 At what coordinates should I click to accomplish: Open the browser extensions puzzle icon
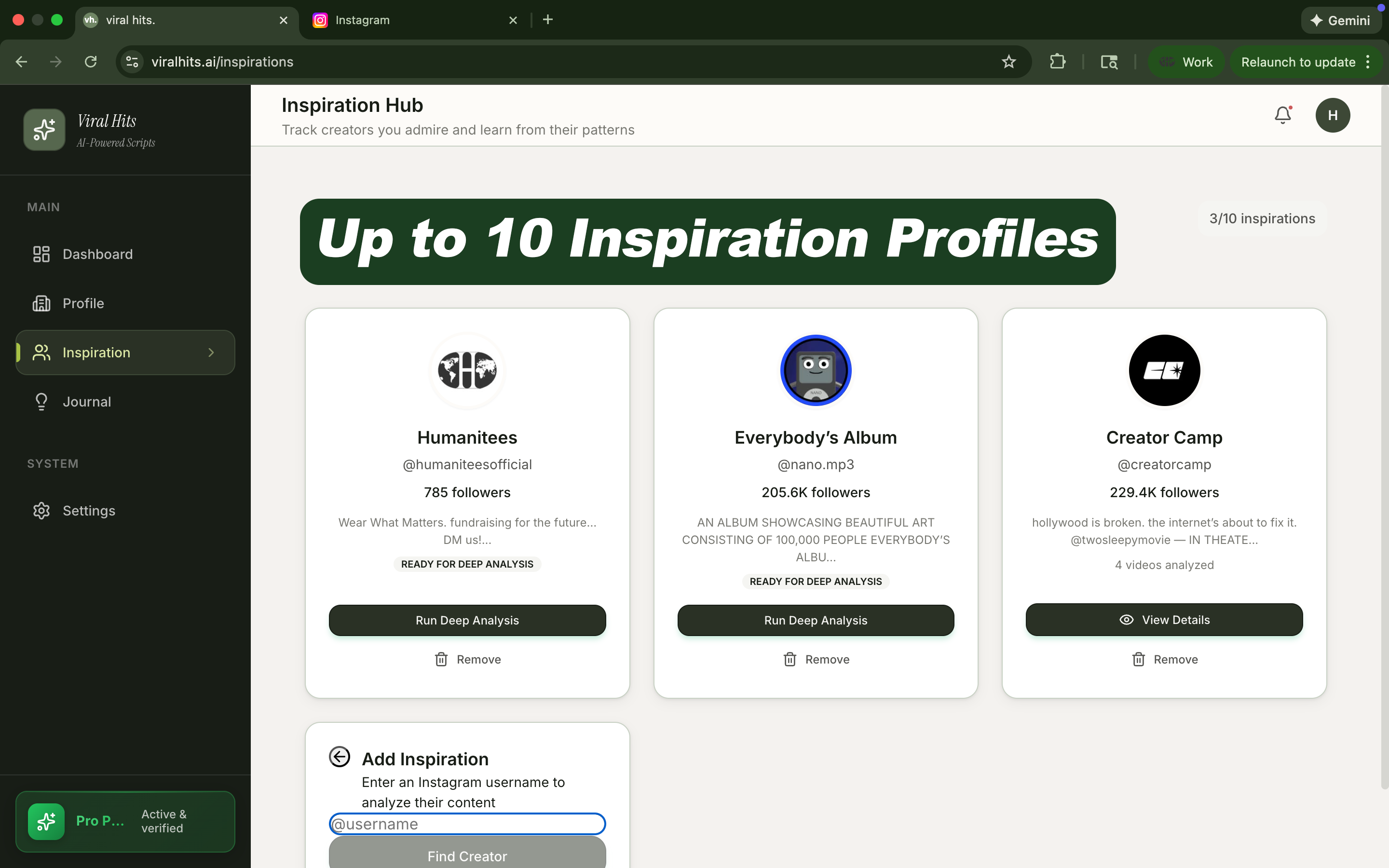tap(1057, 61)
